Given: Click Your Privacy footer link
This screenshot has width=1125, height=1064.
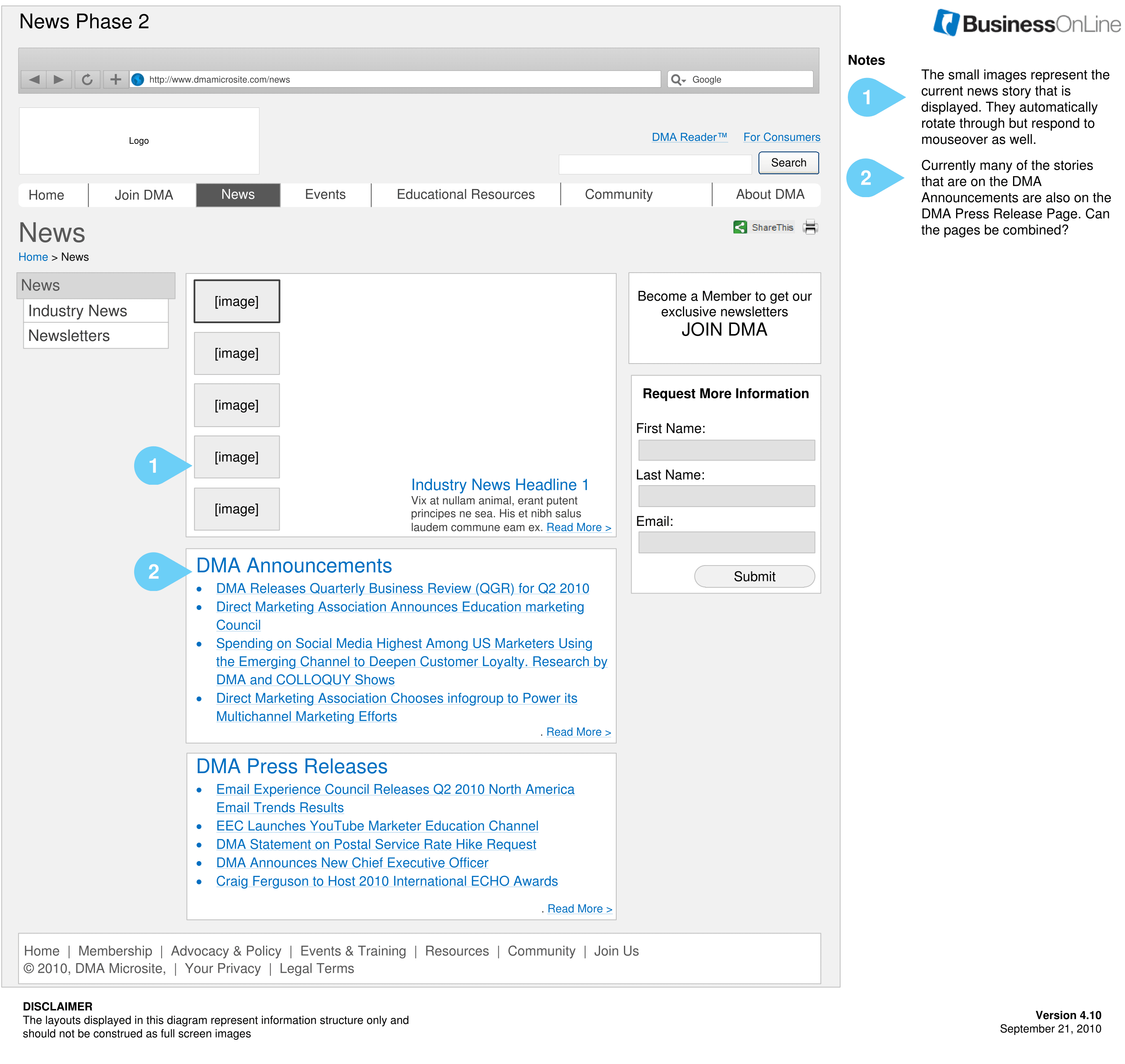Looking at the screenshot, I should coord(222,969).
